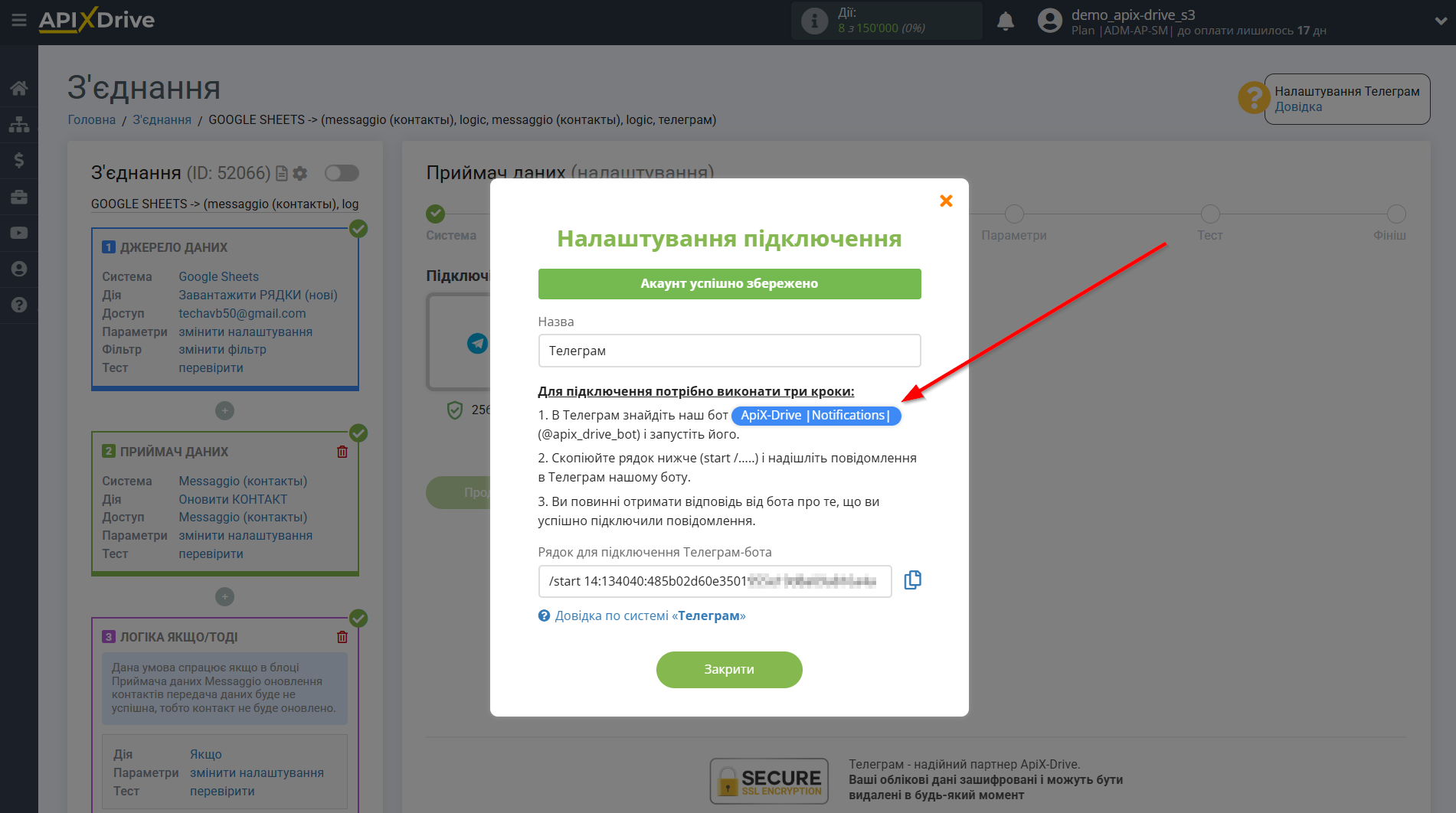Copy the Telegram bot start string

(x=912, y=580)
